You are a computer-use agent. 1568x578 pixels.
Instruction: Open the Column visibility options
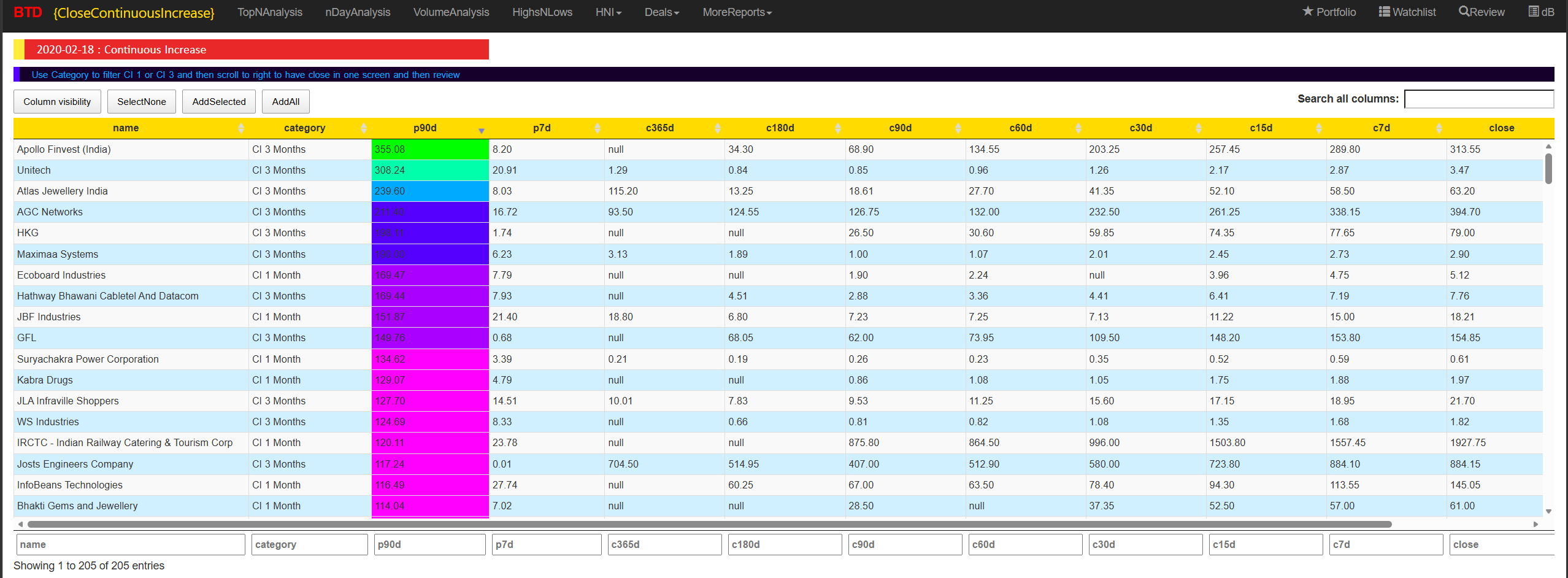[x=57, y=102]
